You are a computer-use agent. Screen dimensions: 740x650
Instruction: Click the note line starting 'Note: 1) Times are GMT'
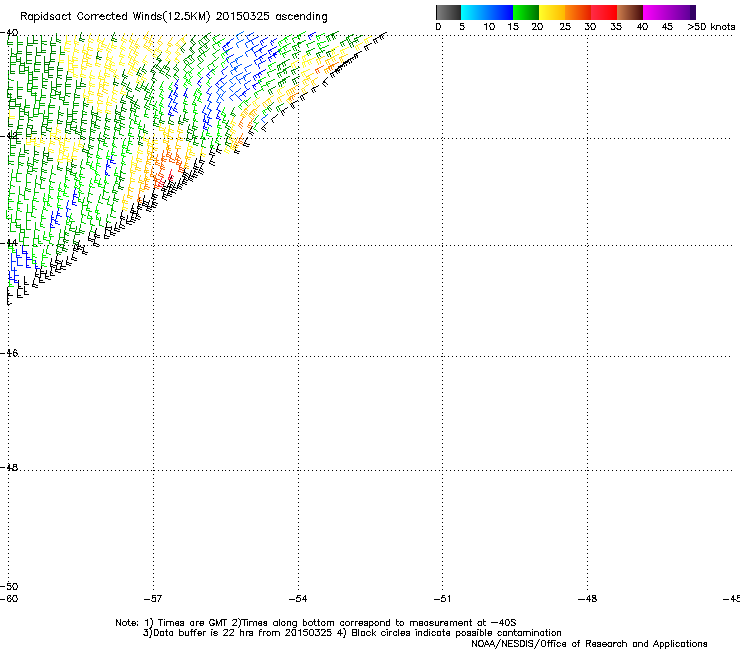(316, 623)
